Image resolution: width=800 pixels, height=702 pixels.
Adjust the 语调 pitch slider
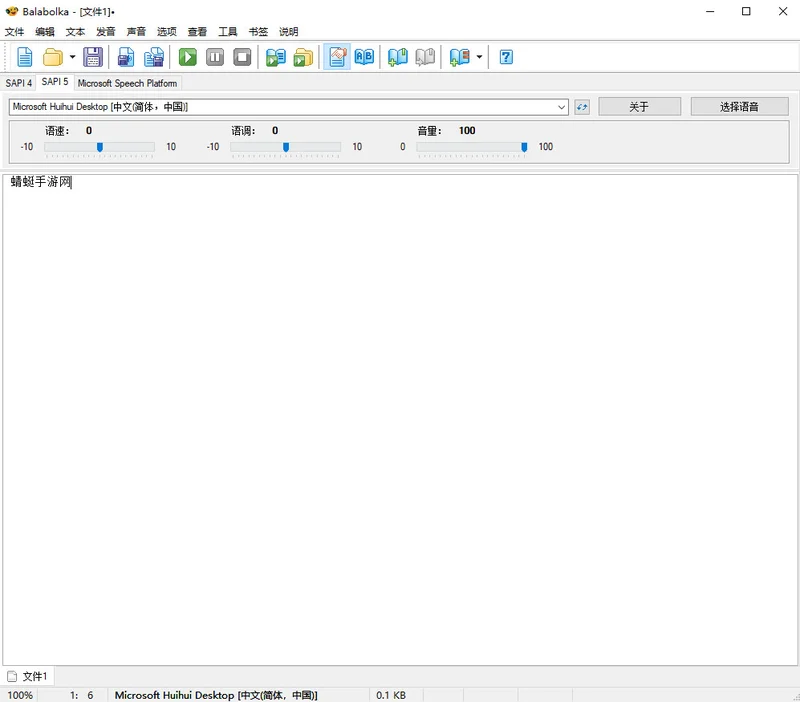[x=286, y=147]
